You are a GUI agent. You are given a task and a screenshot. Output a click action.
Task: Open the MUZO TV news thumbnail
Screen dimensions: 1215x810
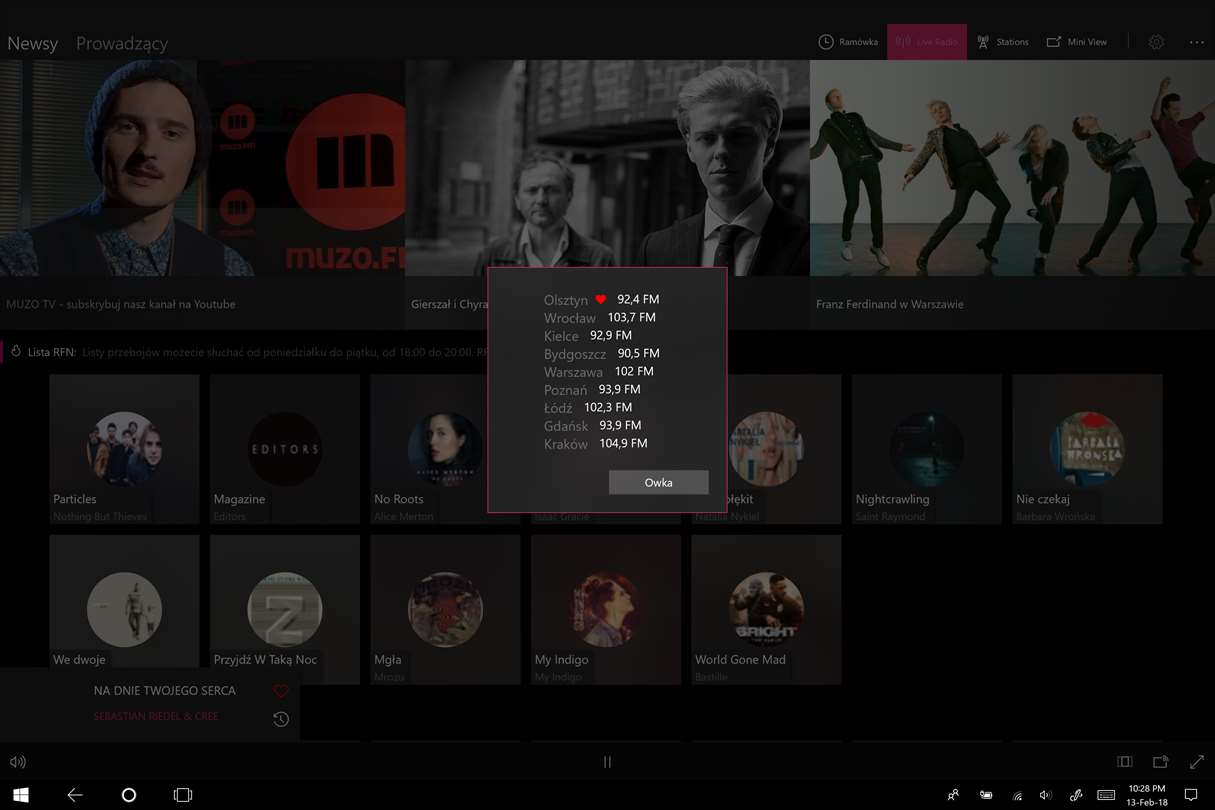(x=202, y=168)
